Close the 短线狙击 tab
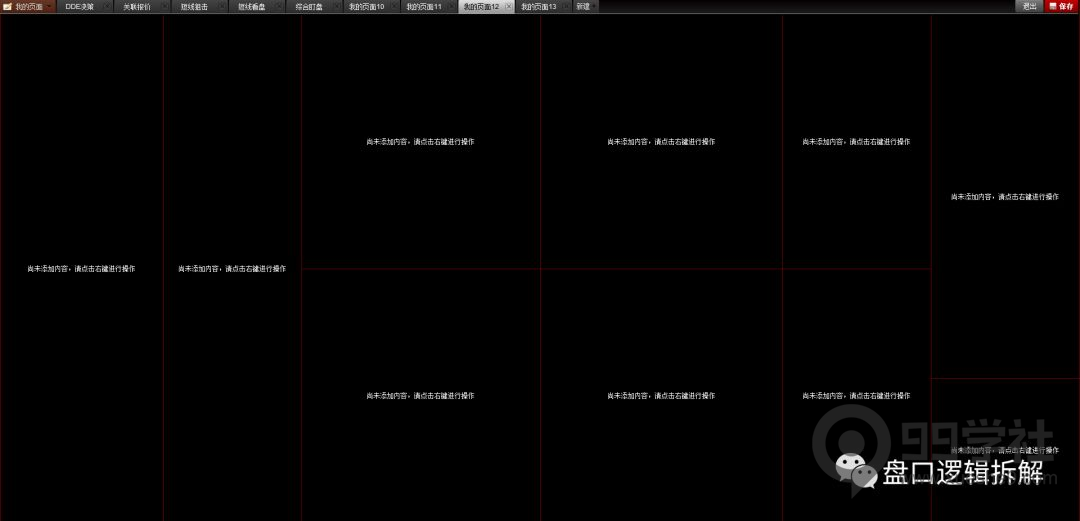This screenshot has height=521, width=1080. 222,6
